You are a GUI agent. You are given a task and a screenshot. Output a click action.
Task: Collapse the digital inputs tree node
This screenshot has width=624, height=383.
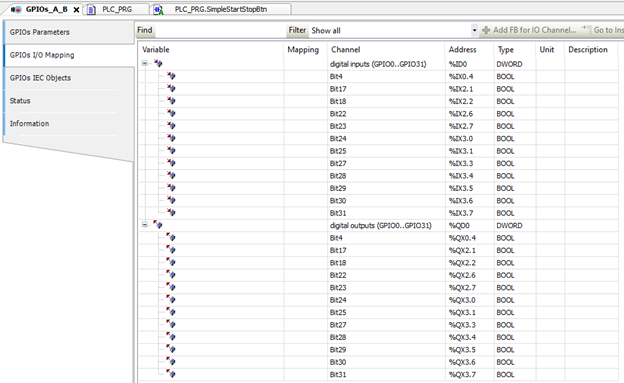click(x=145, y=63)
